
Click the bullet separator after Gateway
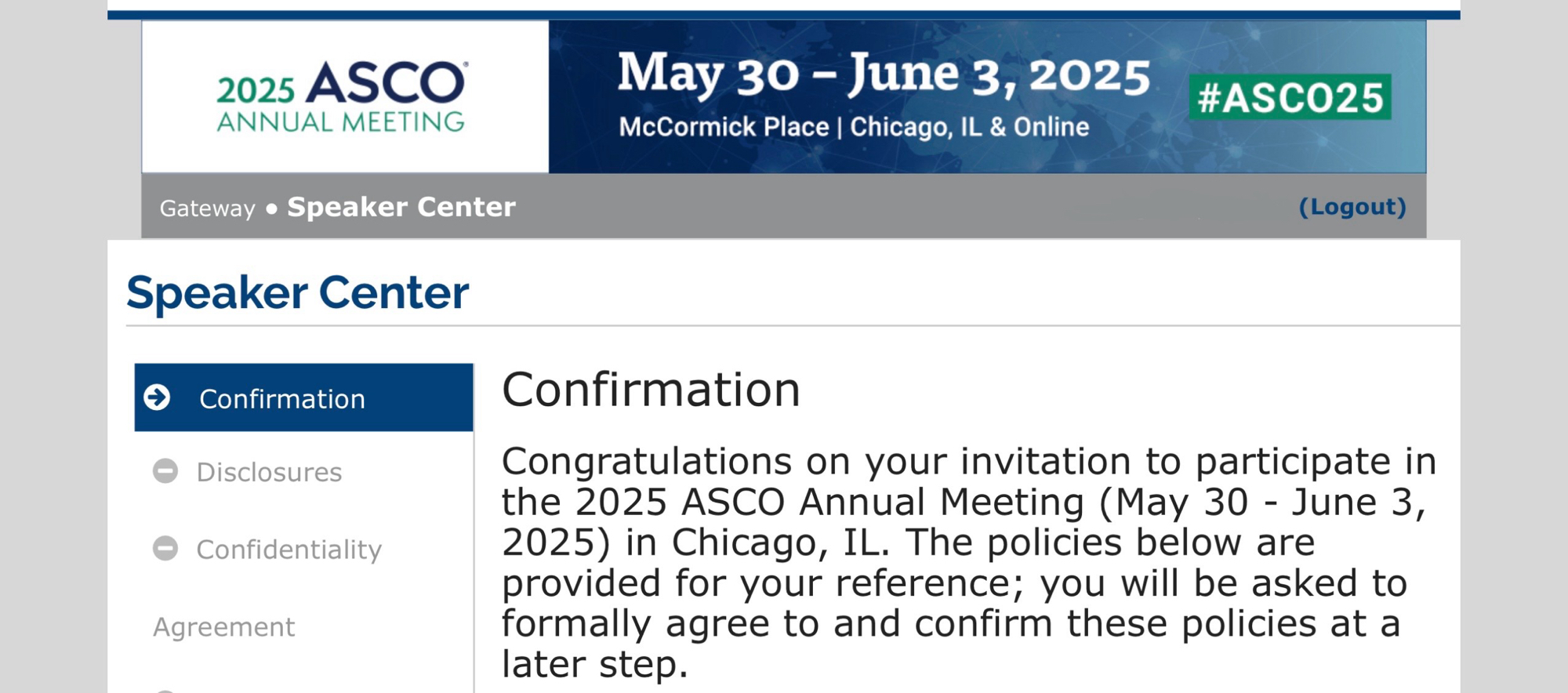[271, 209]
